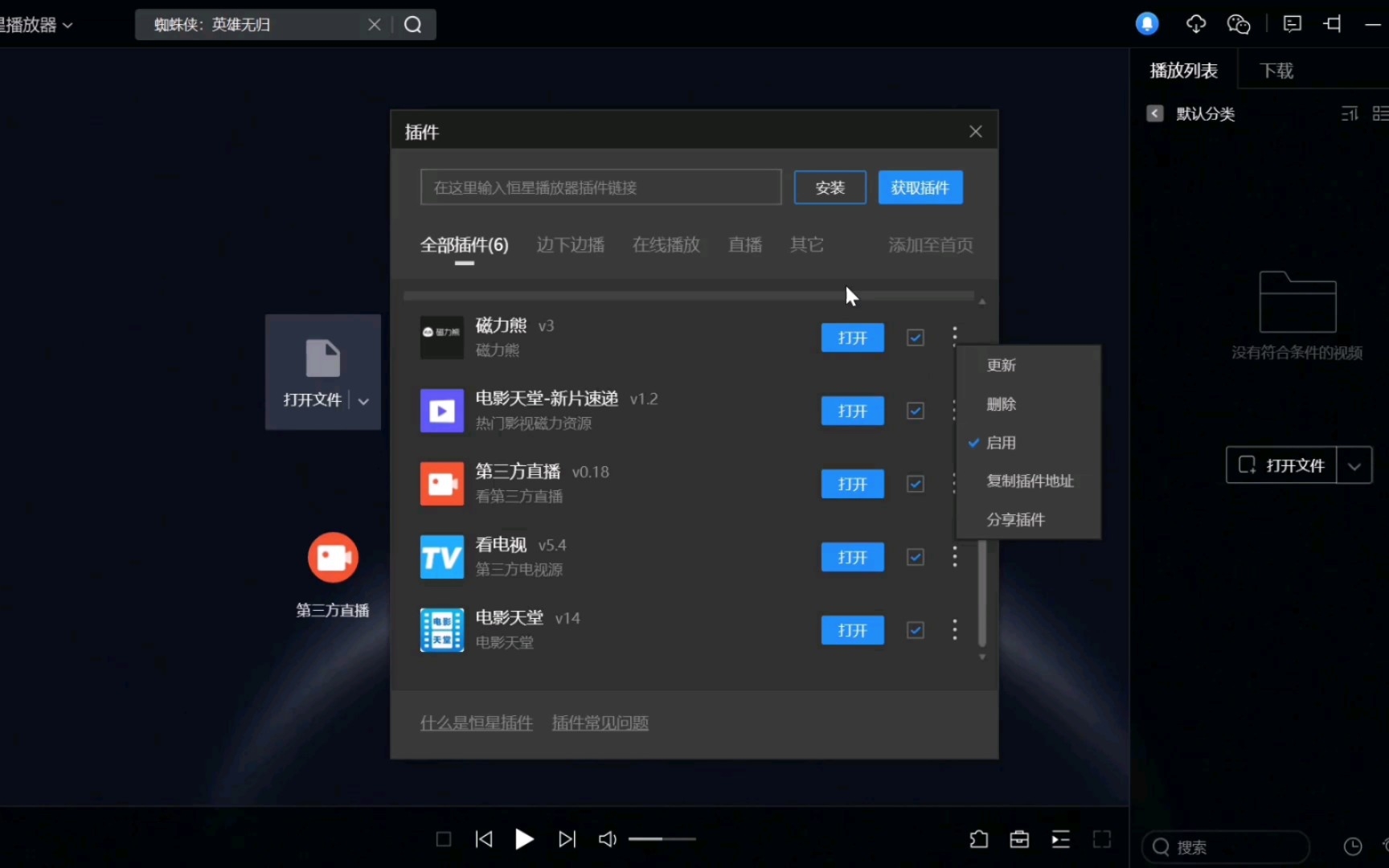Screen dimensions: 1389x868
Task: Click the pin window icon
Action: pos(1333,24)
